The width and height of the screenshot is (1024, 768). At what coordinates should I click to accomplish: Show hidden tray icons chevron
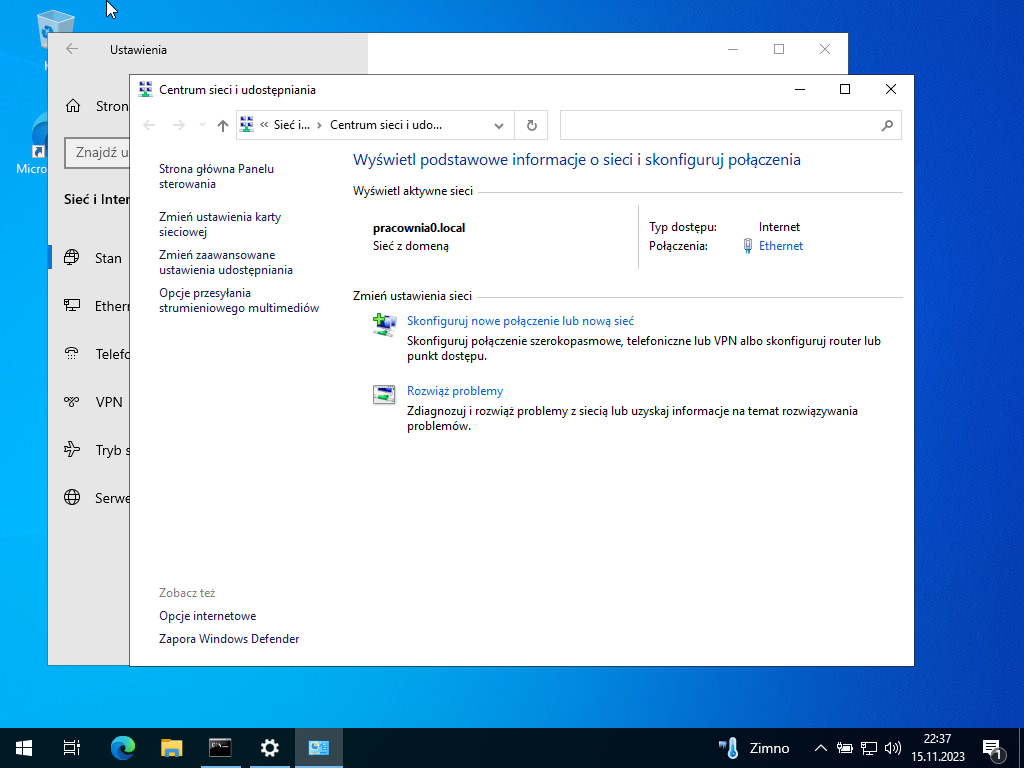[x=821, y=748]
